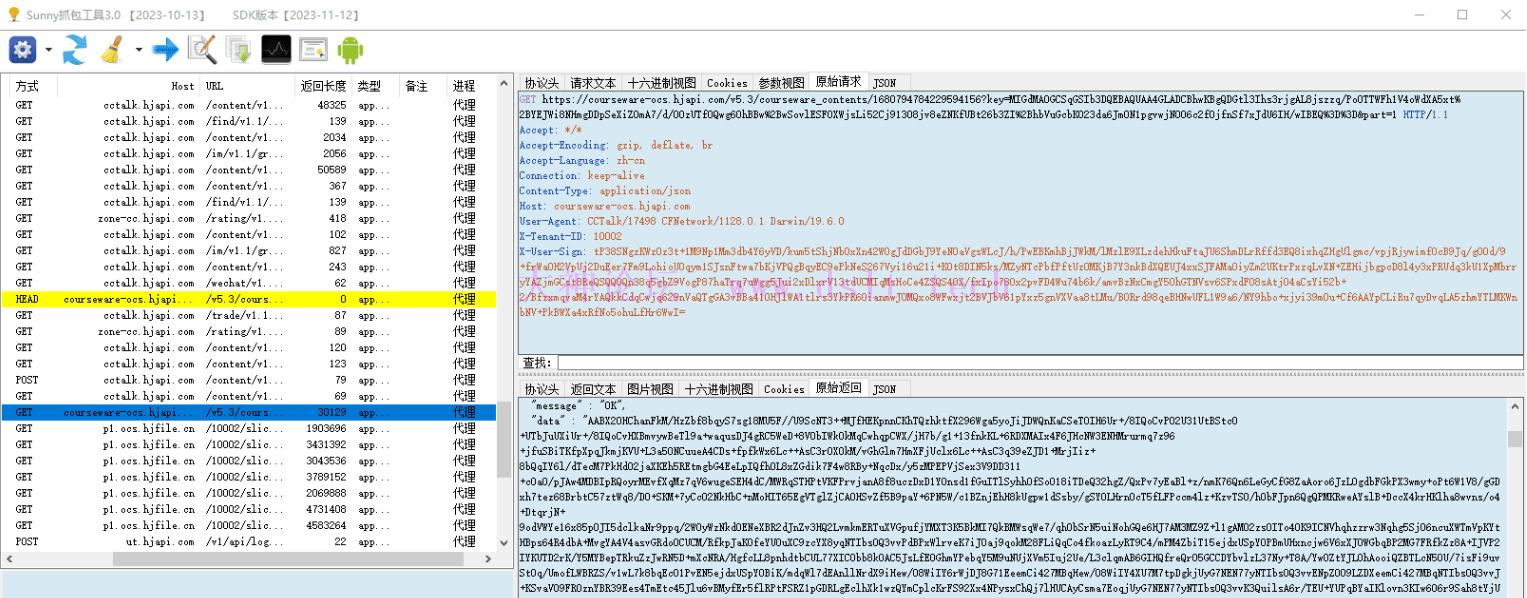The height and width of the screenshot is (598, 1527).
Task: Click the green Android robot icon
Action: click(x=350, y=48)
